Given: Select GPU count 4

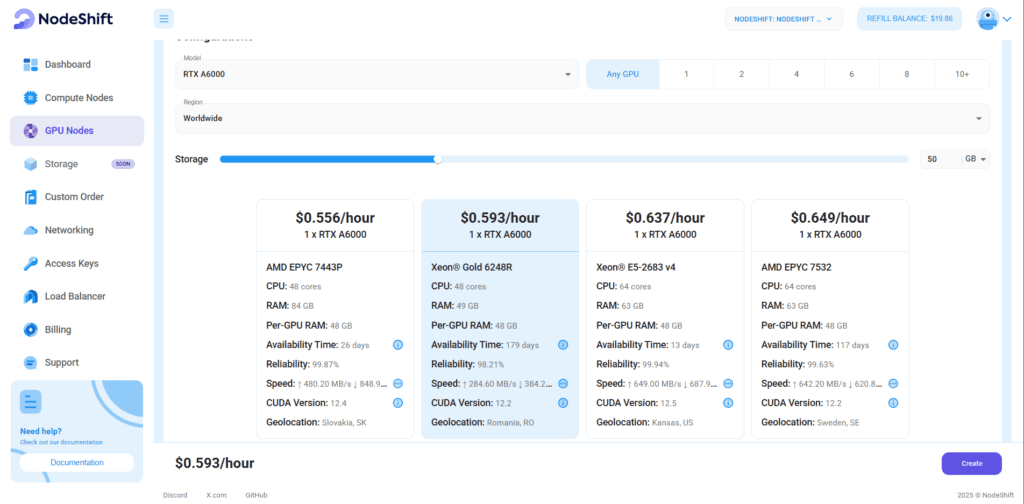Looking at the screenshot, I should pyautogui.click(x=796, y=74).
